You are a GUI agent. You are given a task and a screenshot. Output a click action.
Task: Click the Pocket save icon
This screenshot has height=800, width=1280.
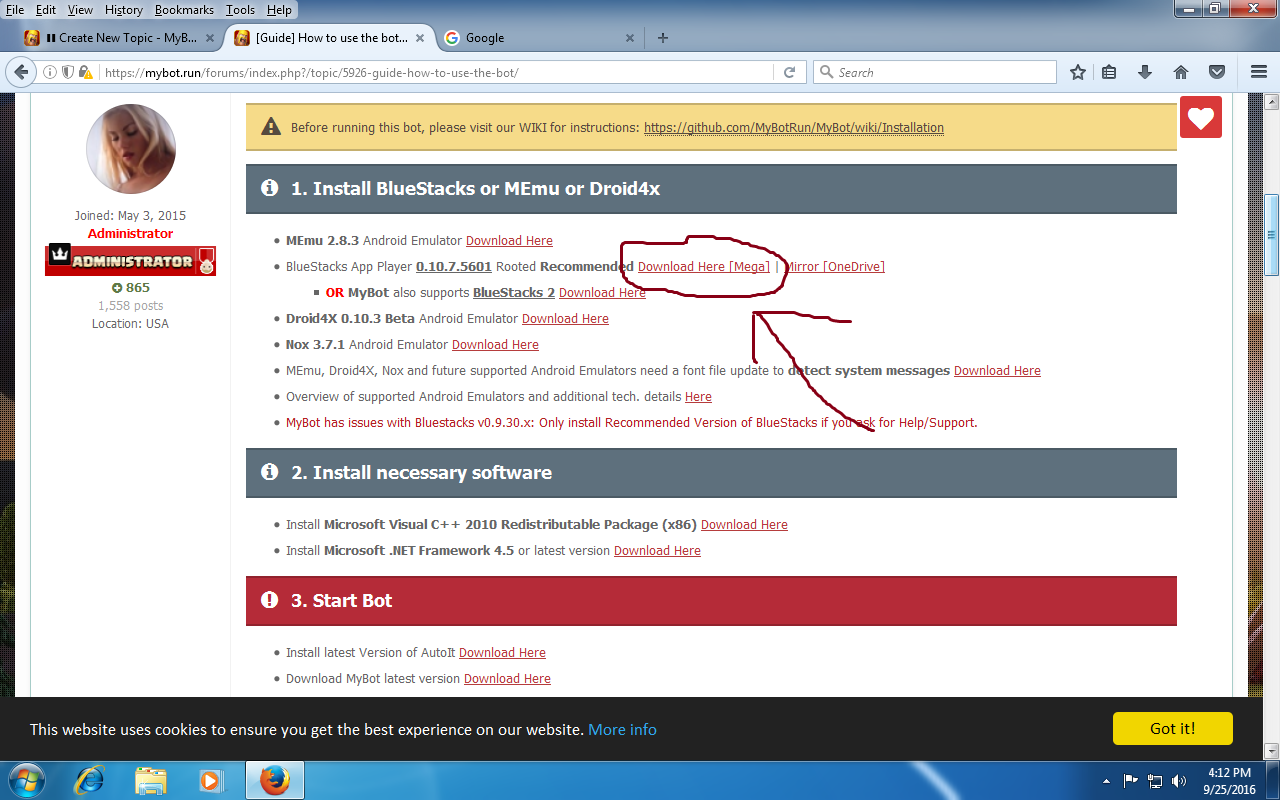click(1217, 72)
